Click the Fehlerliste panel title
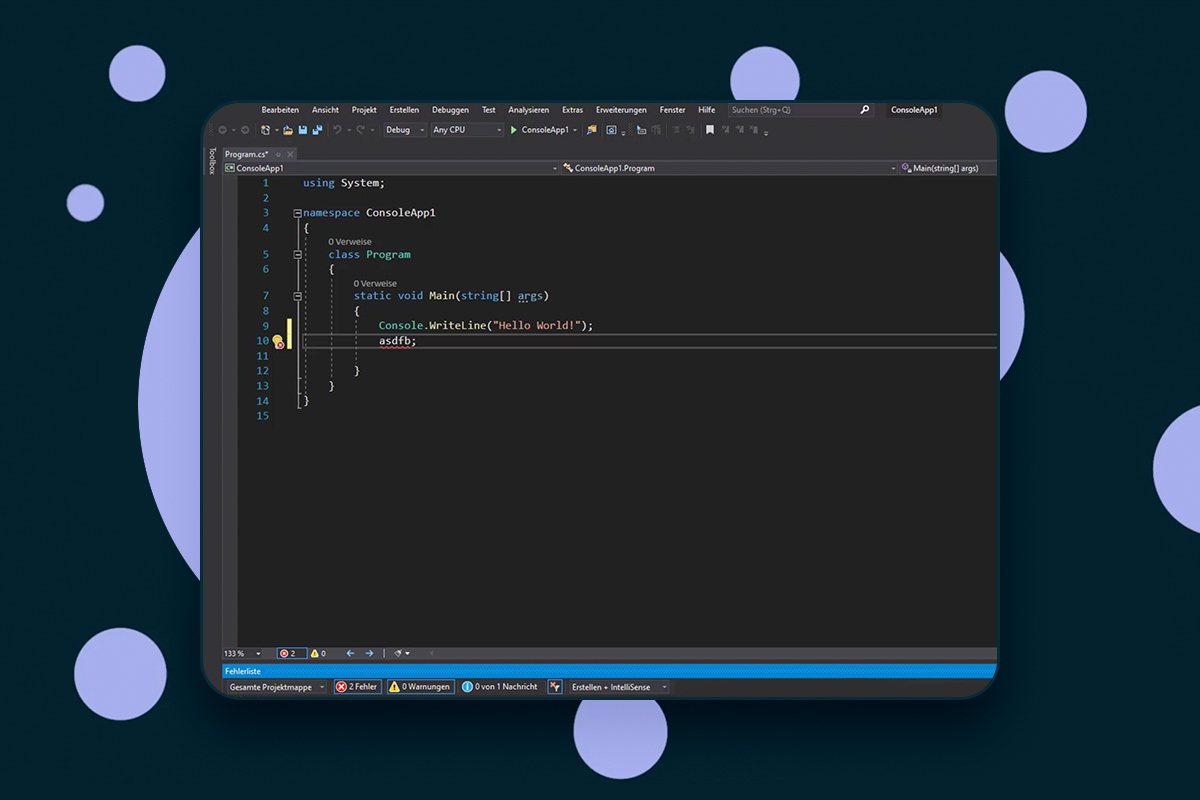1200x800 pixels. click(243, 671)
